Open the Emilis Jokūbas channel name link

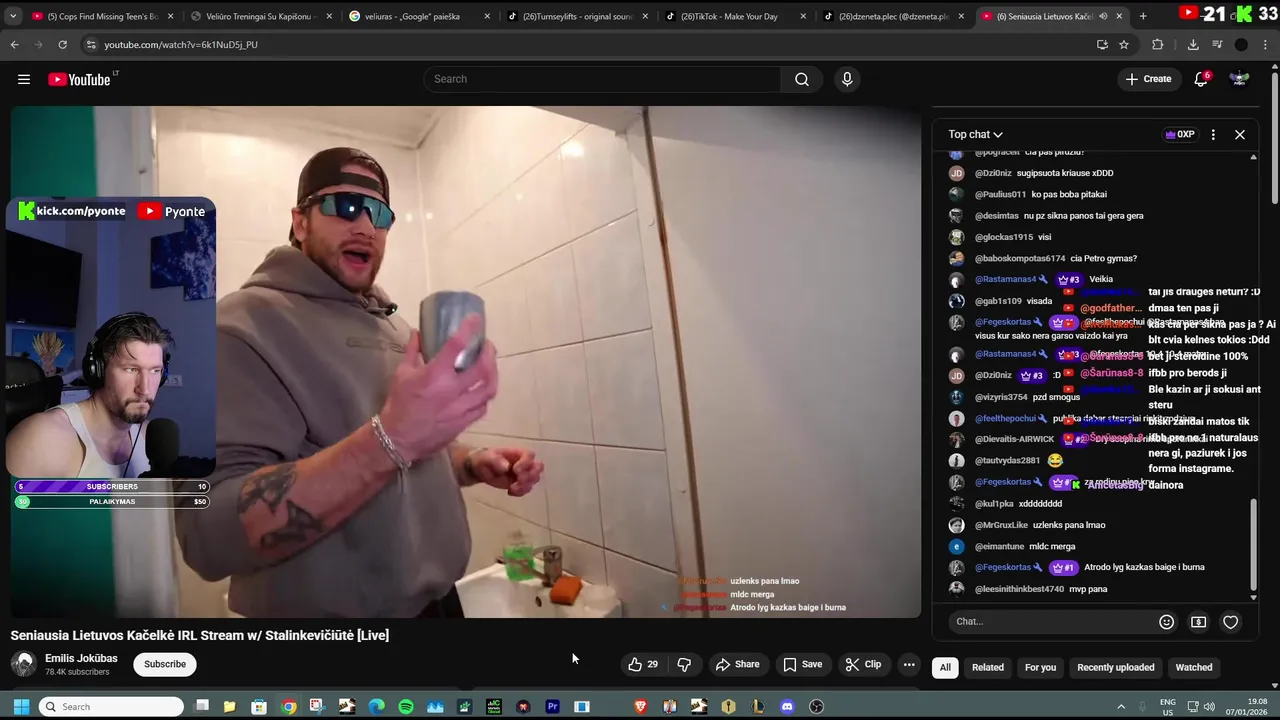point(81,658)
